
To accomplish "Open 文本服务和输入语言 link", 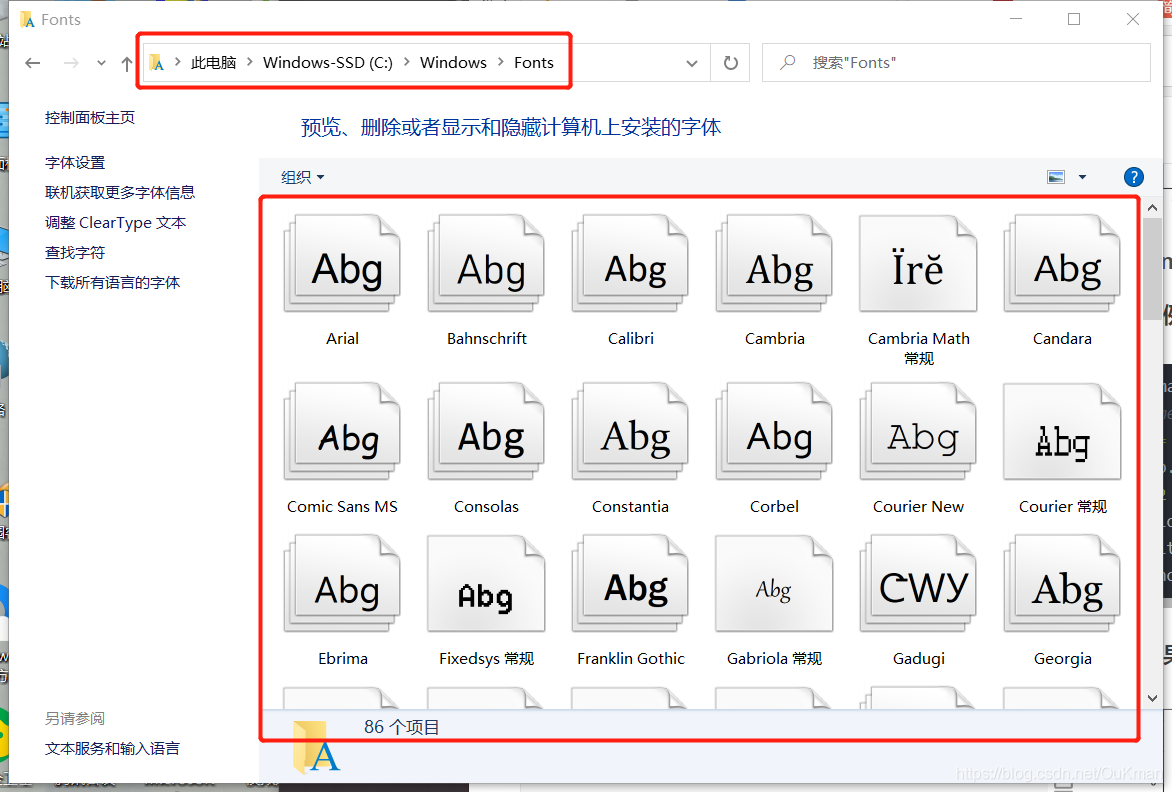I will (x=112, y=749).
